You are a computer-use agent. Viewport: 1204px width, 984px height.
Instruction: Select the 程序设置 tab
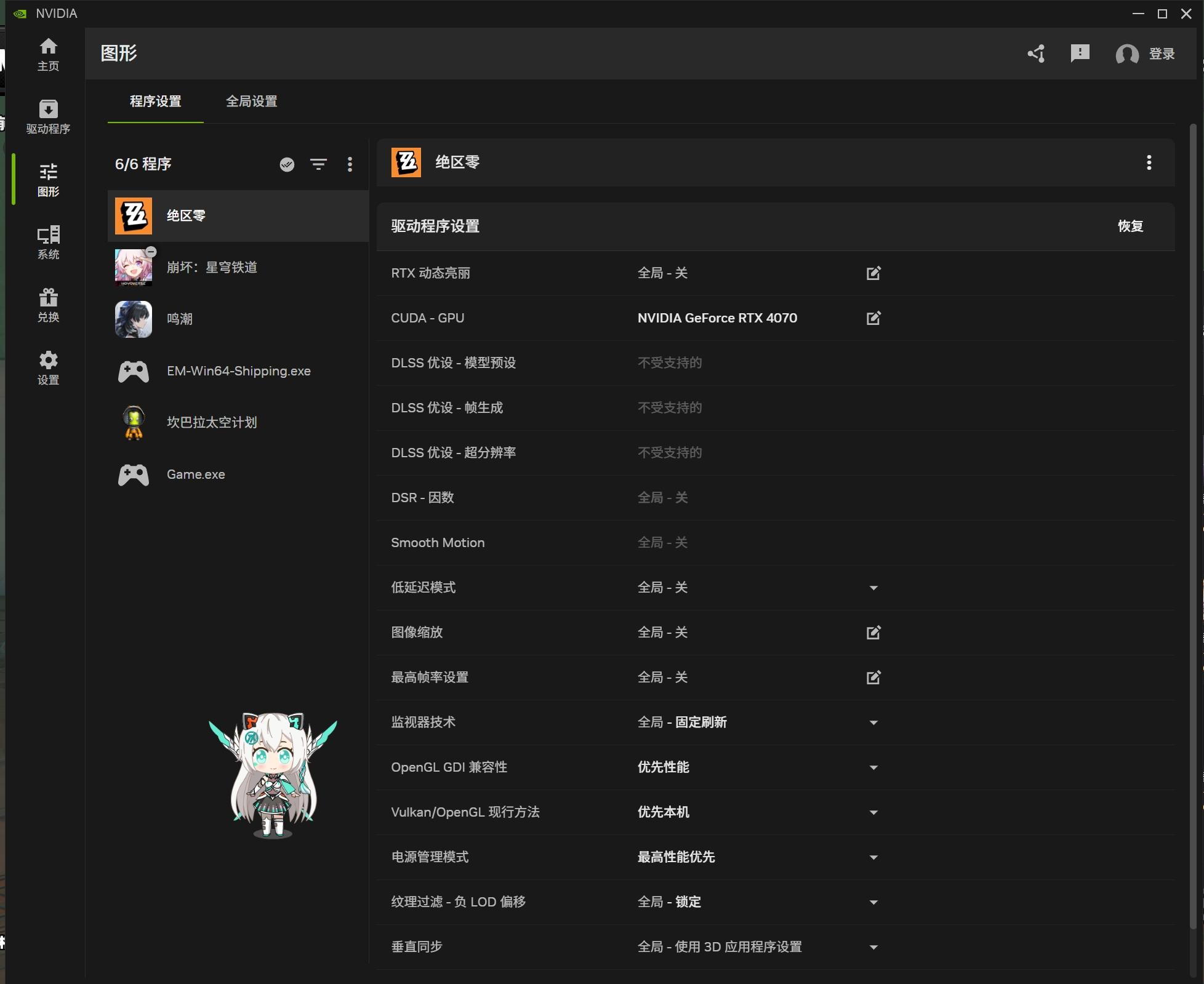pos(155,101)
